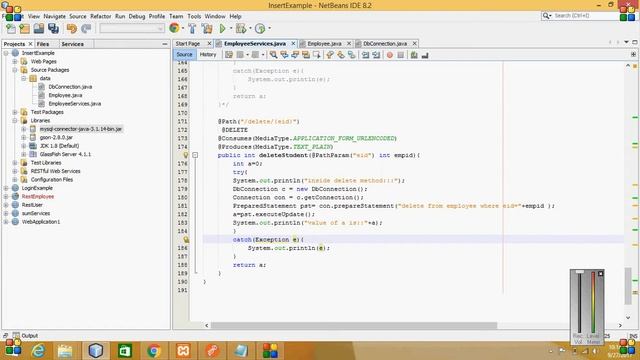
Task: Select the RestEmployee project
Action: (x=38, y=197)
